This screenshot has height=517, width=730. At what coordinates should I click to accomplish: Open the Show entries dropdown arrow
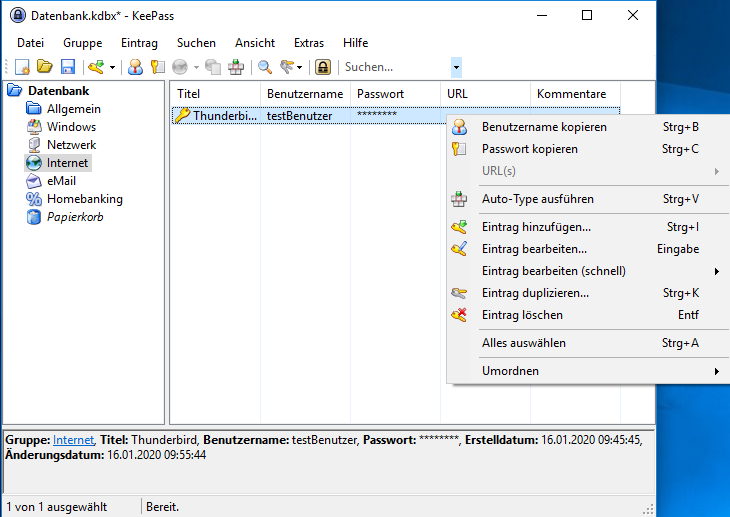[299, 68]
